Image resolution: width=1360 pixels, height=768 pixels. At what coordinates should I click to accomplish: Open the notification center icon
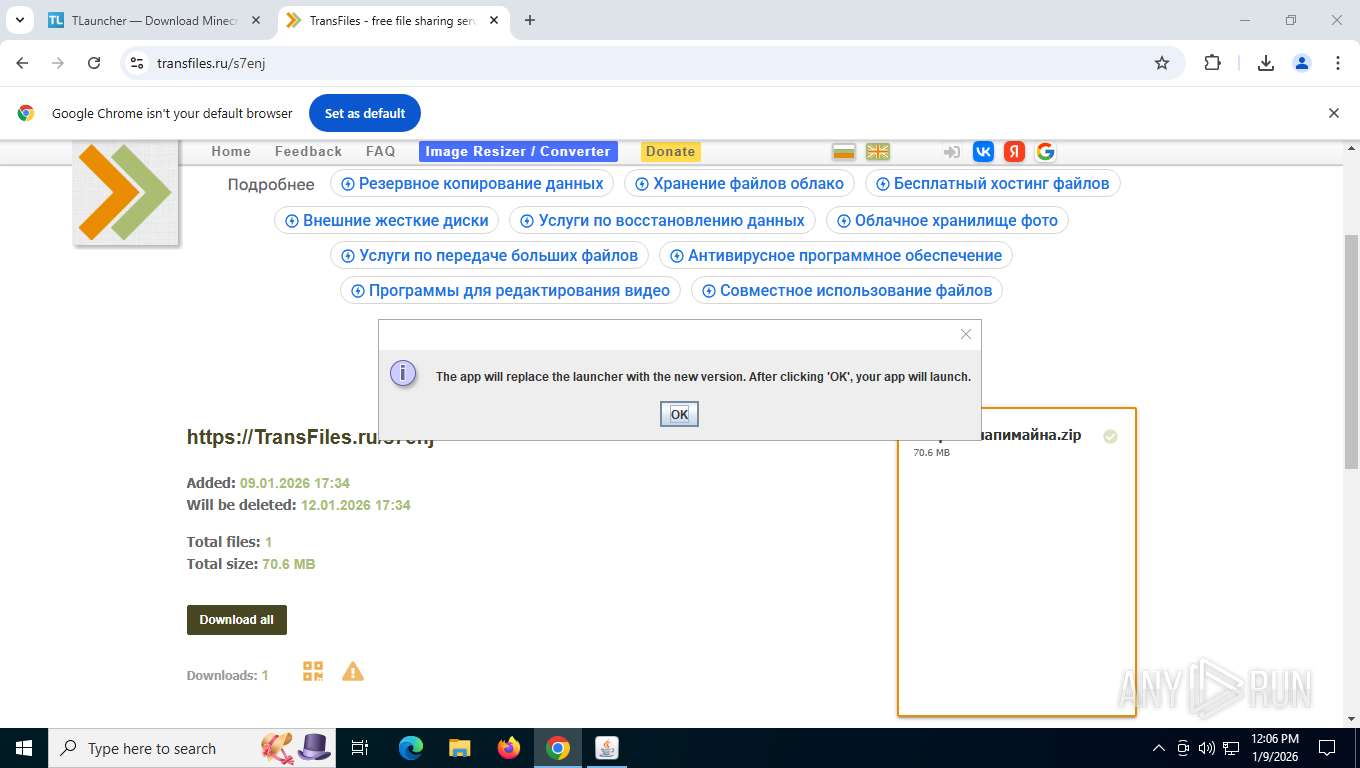(x=1327, y=748)
